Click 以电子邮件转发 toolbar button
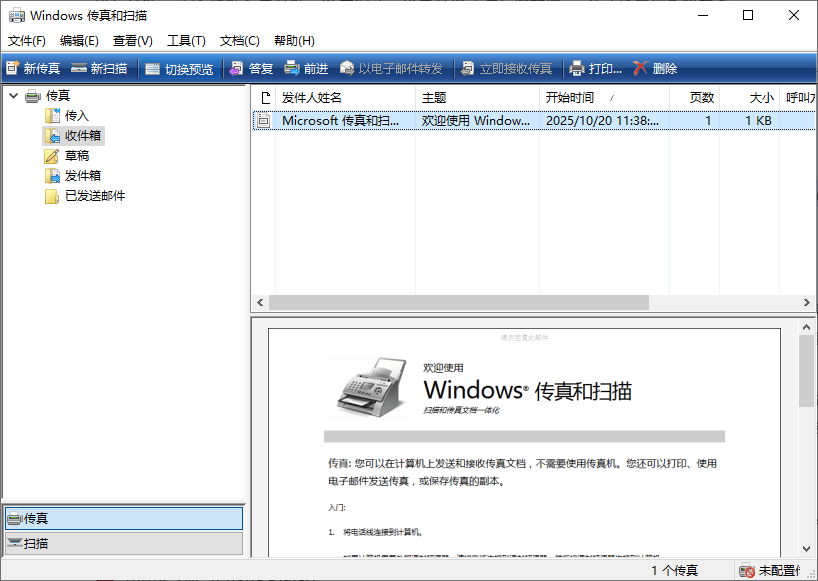Image resolution: width=818 pixels, height=581 pixels. pos(391,68)
